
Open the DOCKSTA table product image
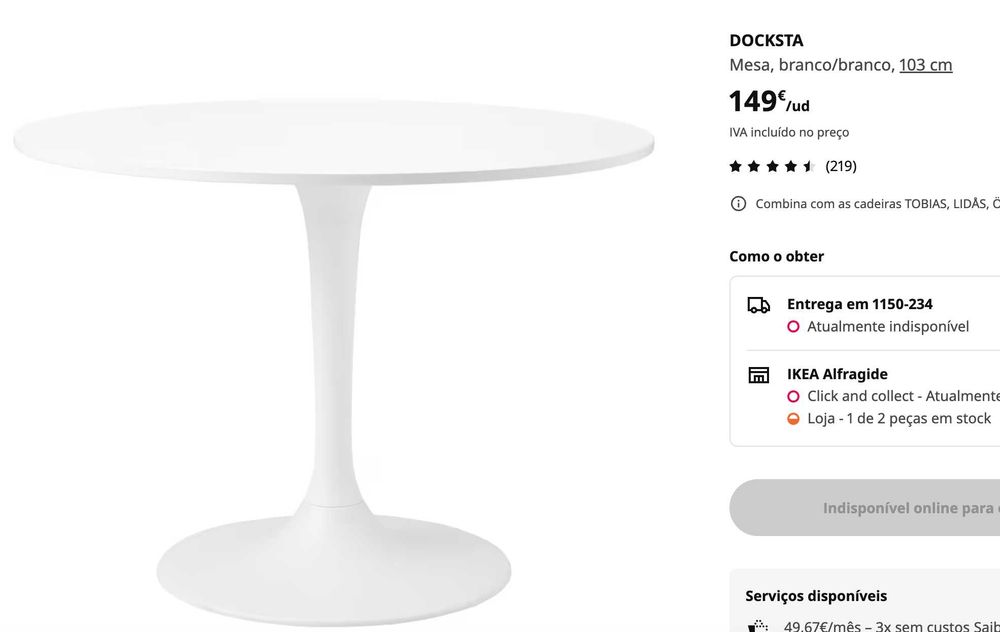(x=334, y=340)
